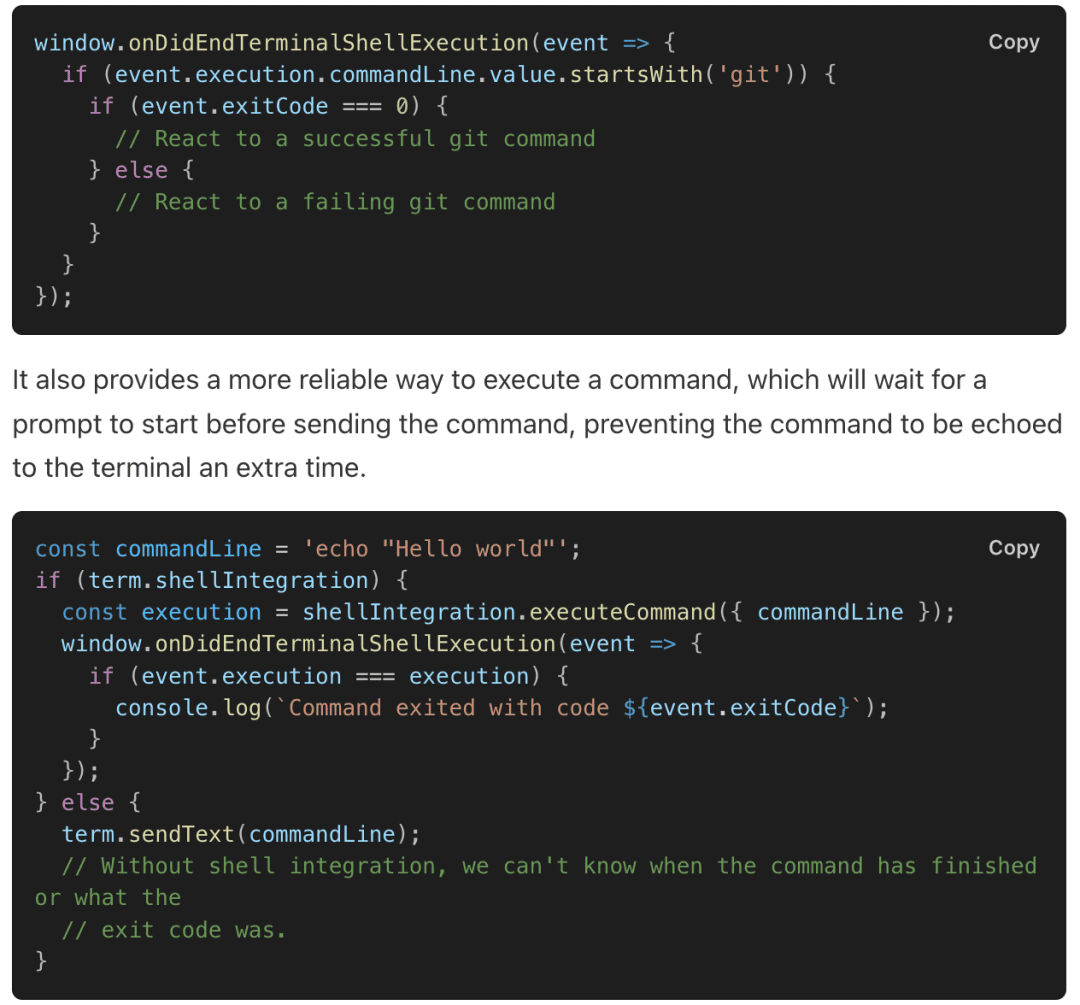Click the term.sendText(commandLine) line
The height and width of the screenshot is (1005, 1080).
pos(240,835)
